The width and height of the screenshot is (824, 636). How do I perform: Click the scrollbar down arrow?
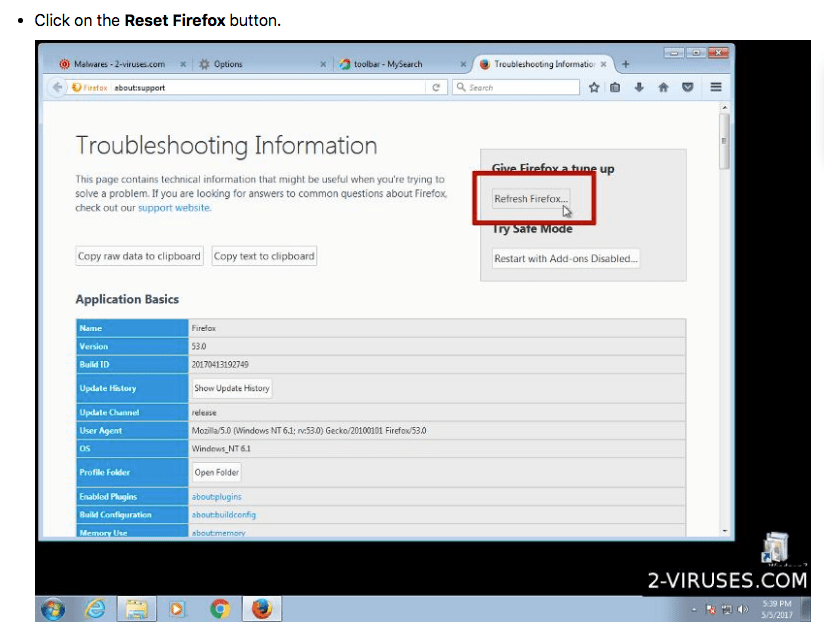click(725, 531)
